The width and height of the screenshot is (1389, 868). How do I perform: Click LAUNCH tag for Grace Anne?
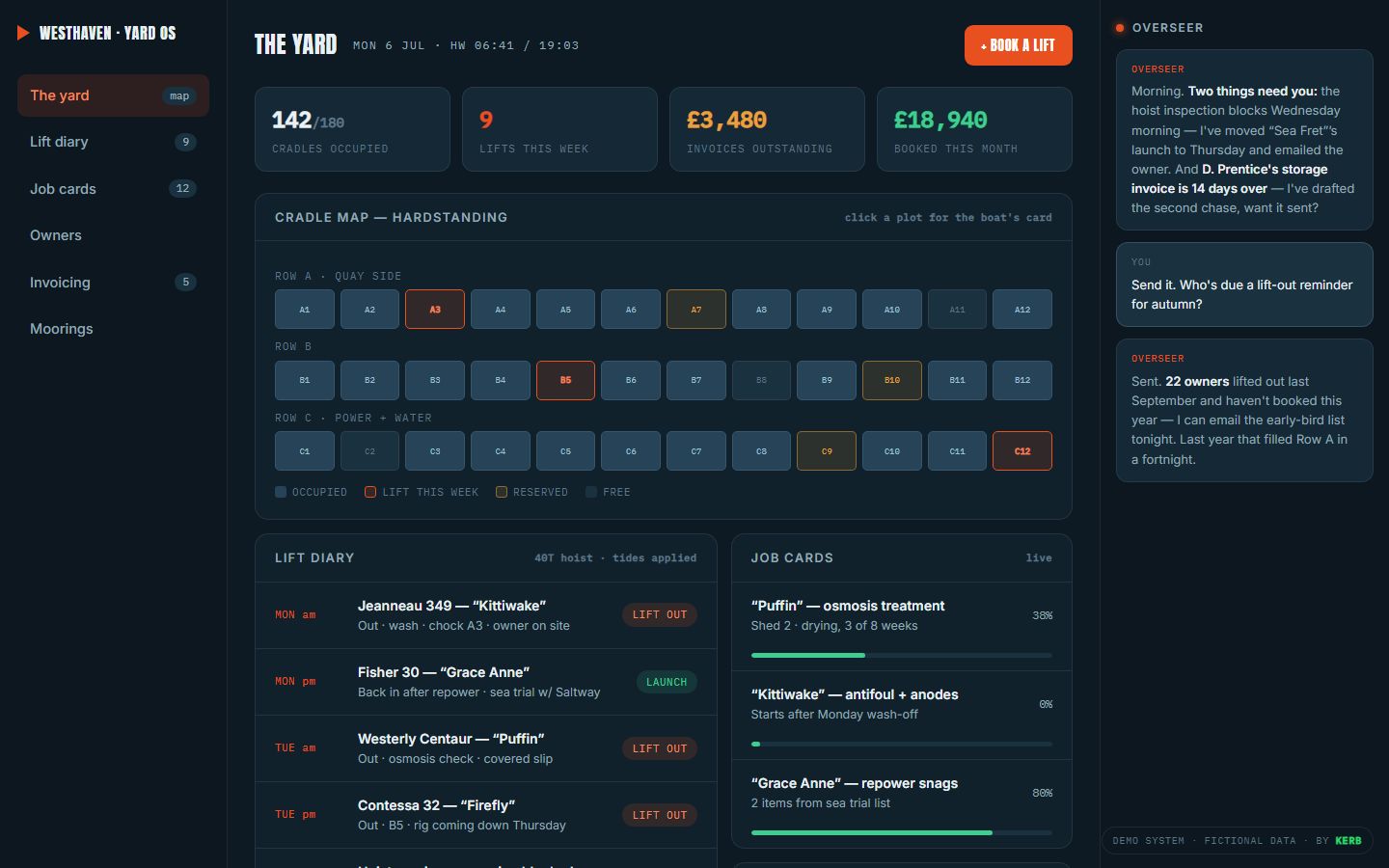click(x=667, y=682)
